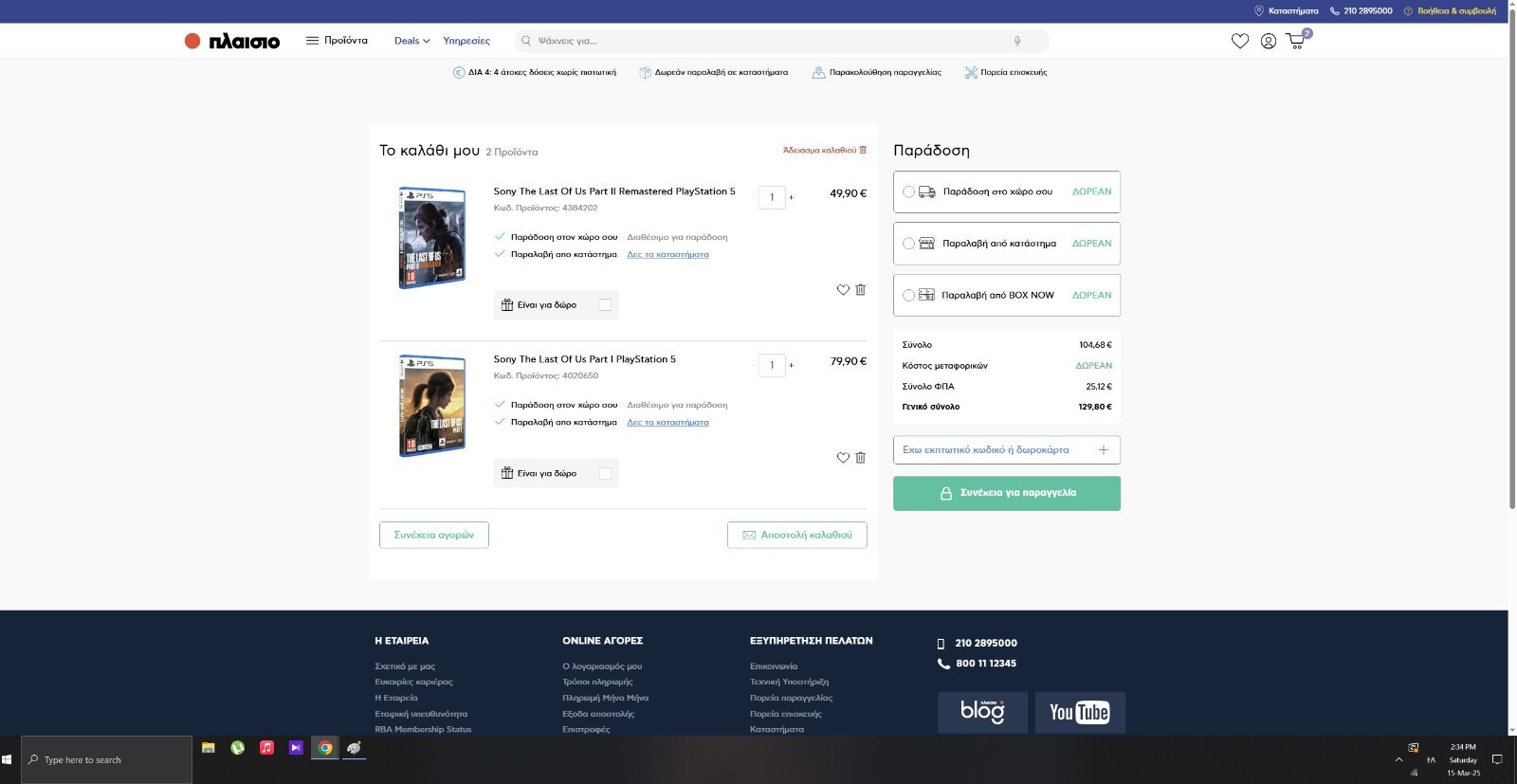Click Συνέχεια για παραγγελία button
Image resolution: width=1517 pixels, height=784 pixels.
pos(1007,493)
